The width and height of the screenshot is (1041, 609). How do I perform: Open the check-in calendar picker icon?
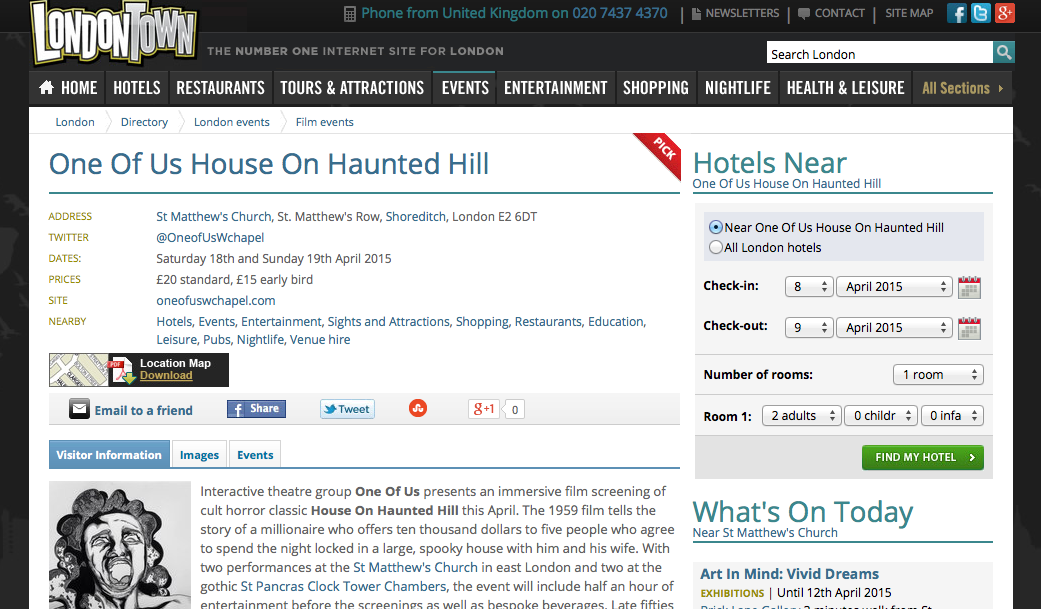point(969,287)
